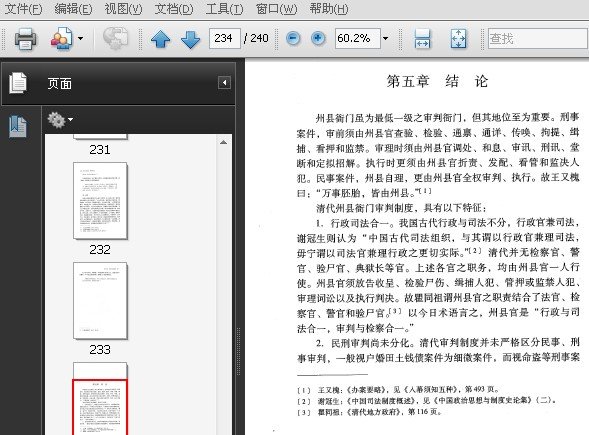Screen dimensions: 589x435
Task: Open the 工具(T) menu
Action: (x=224, y=8)
